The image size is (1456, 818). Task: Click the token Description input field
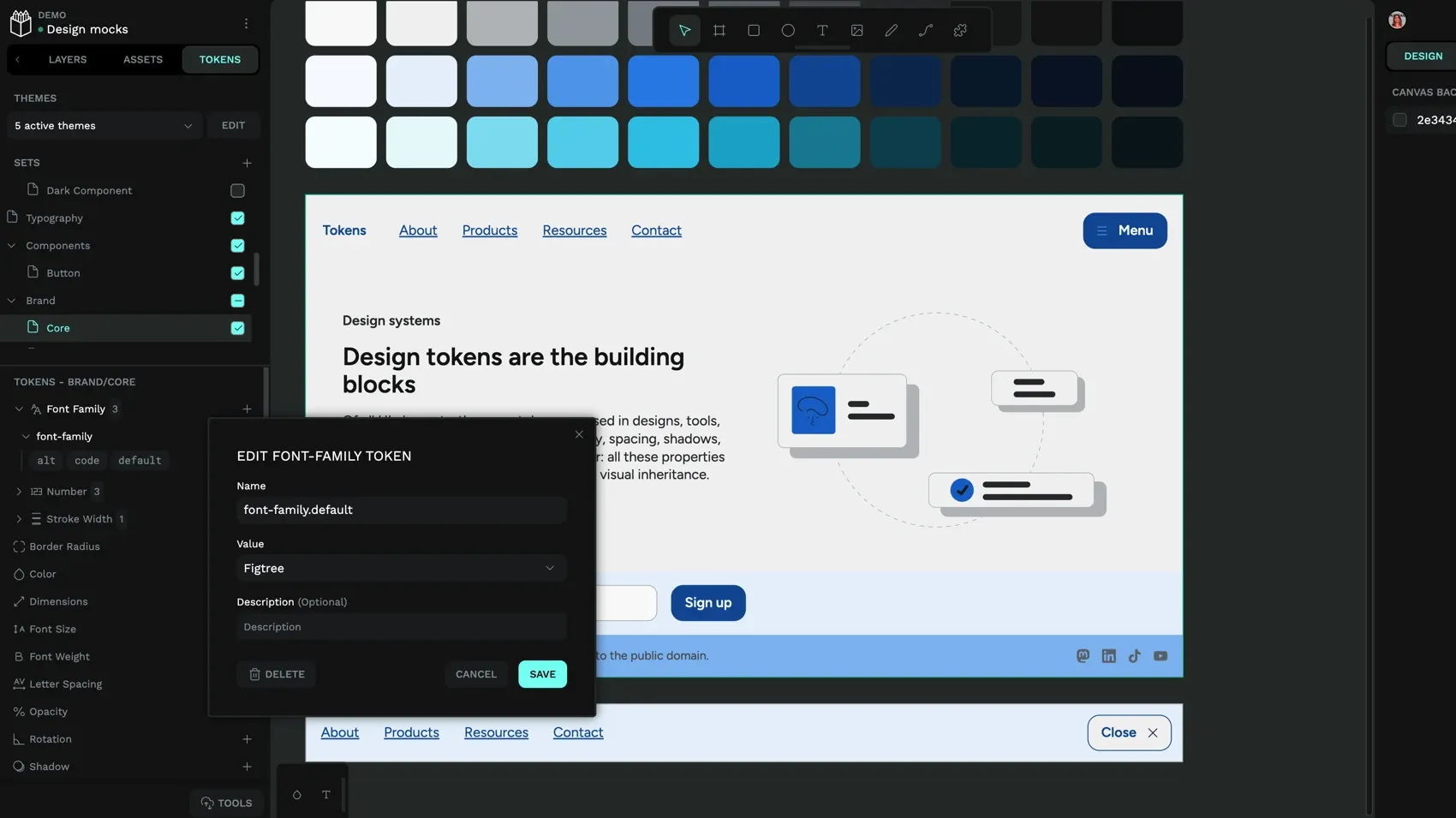coord(401,627)
